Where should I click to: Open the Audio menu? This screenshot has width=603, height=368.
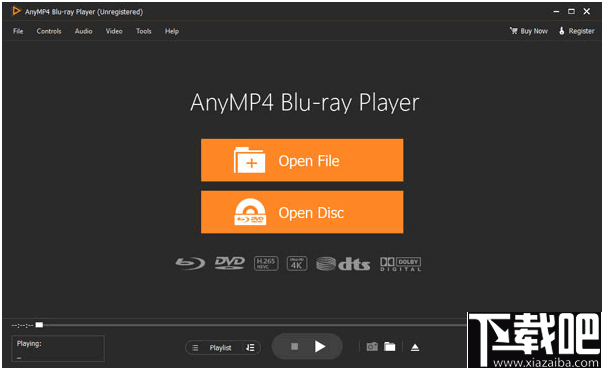(x=83, y=31)
